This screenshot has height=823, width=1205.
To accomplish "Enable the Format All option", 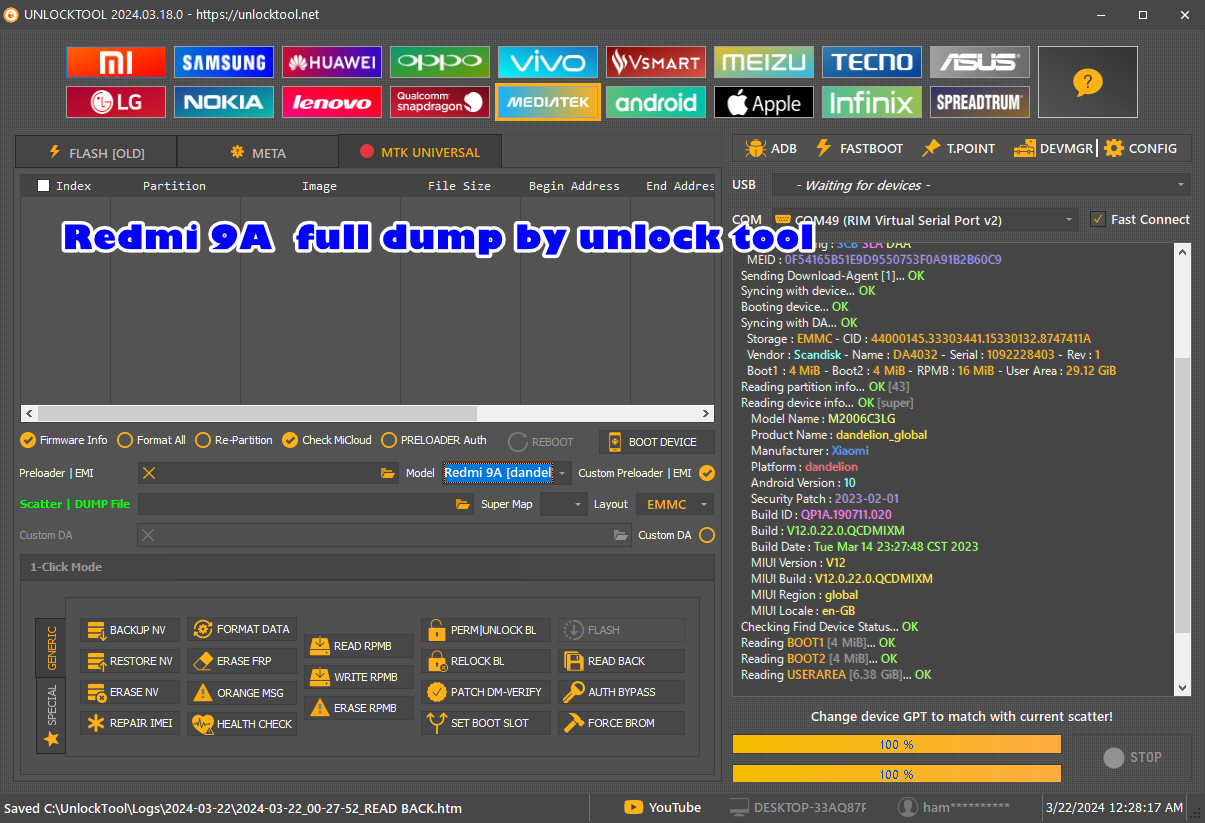I will [x=152, y=440].
